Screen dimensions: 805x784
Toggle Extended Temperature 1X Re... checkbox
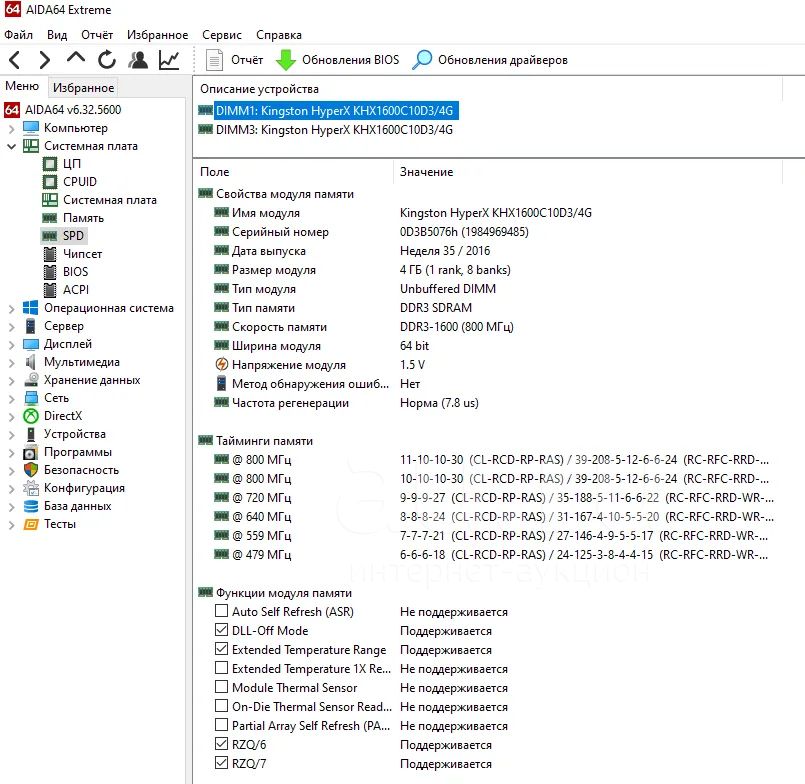pyautogui.click(x=221, y=668)
